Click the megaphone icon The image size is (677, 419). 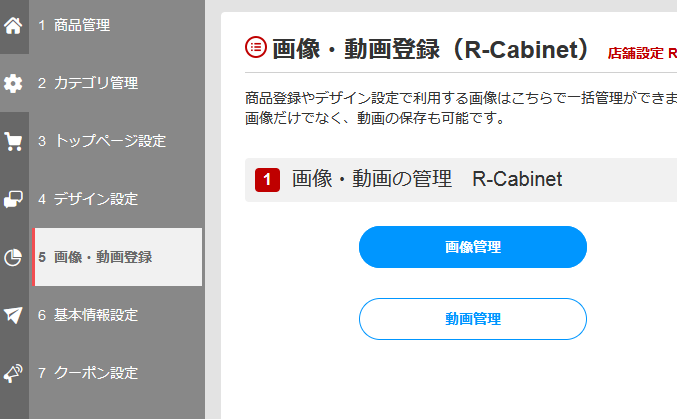click(13, 373)
